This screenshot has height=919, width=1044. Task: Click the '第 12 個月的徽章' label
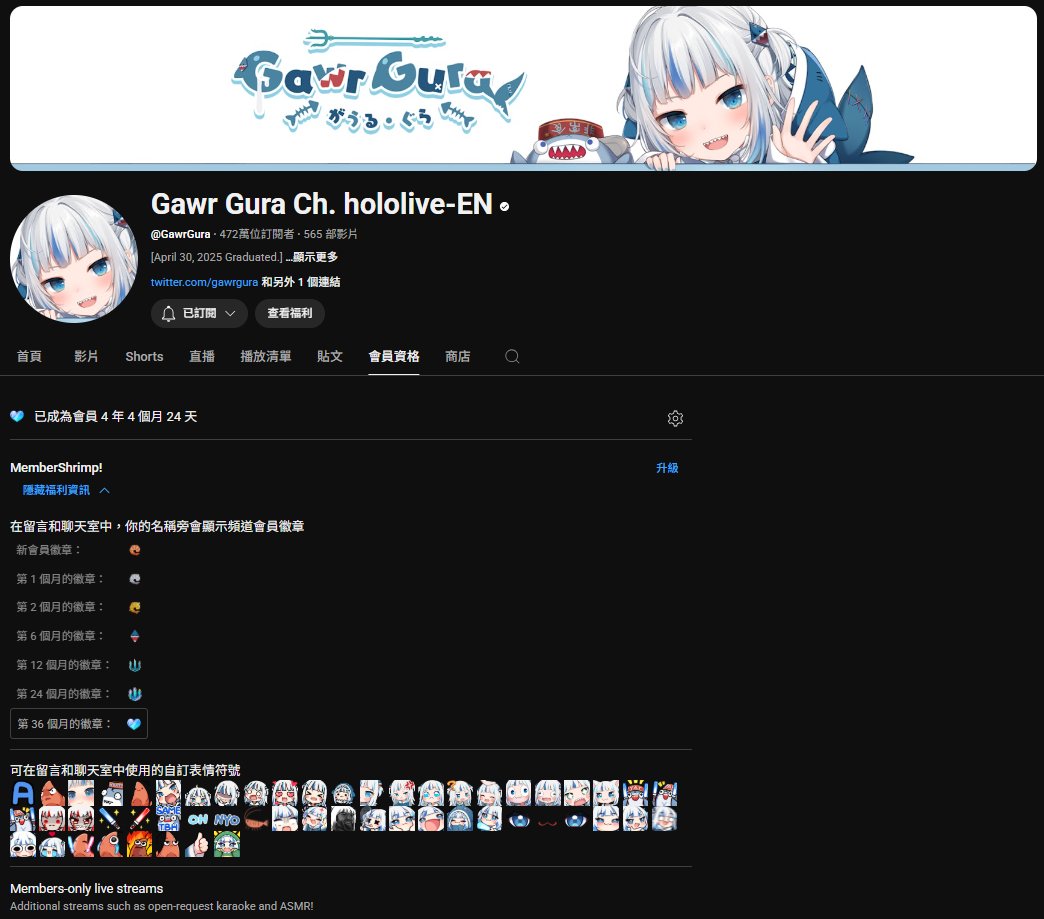click(63, 665)
